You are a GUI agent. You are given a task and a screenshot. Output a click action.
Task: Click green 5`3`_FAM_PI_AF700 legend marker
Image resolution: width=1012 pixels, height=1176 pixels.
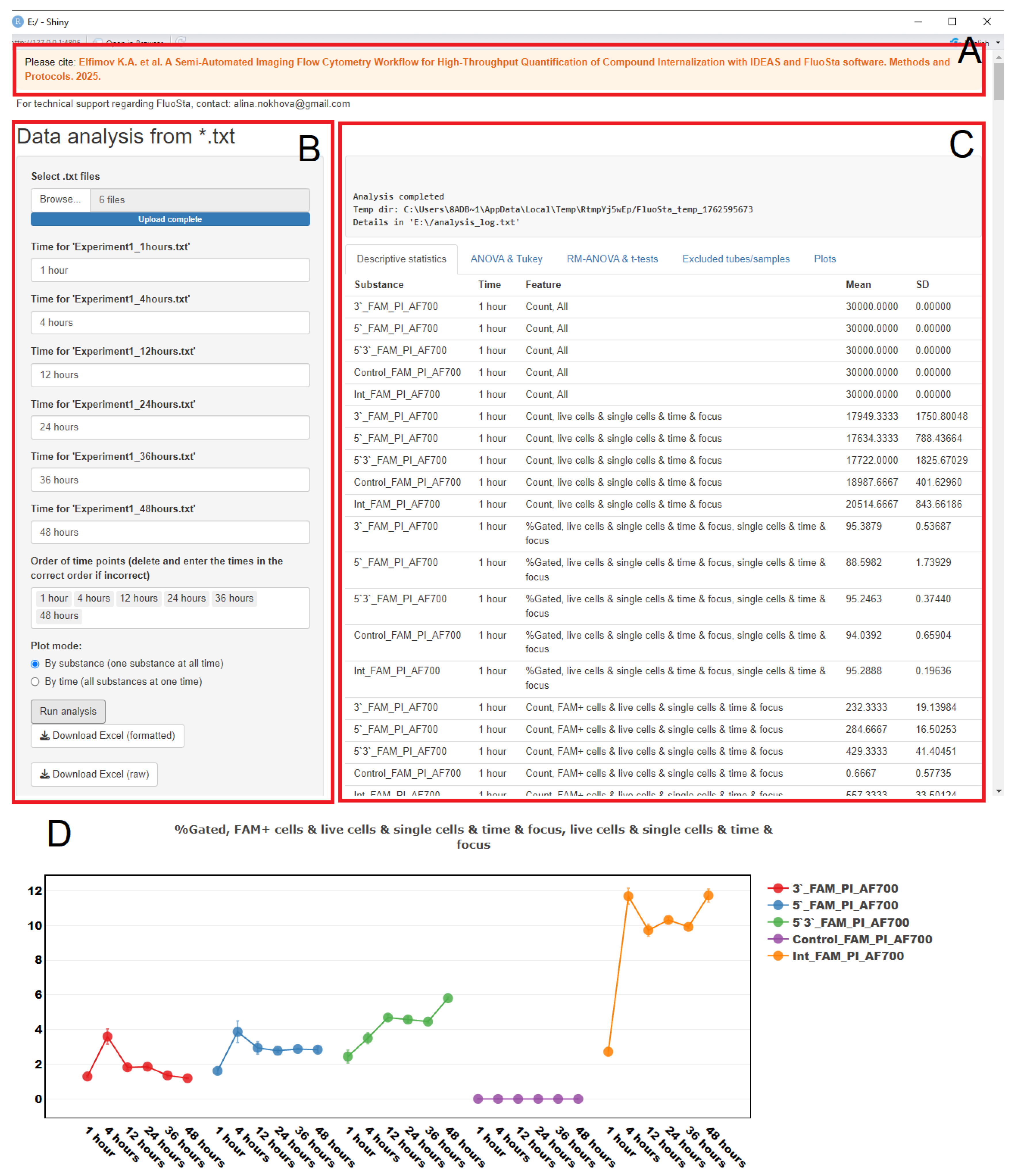pyautogui.click(x=778, y=922)
